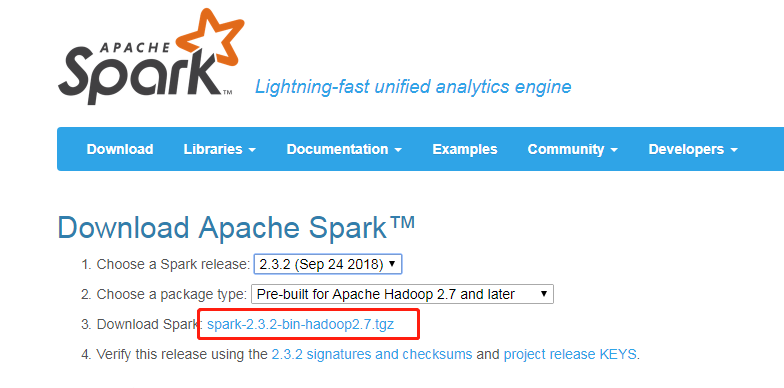
Task: Open the Spark release selector 2.3.2
Action: tap(328, 264)
